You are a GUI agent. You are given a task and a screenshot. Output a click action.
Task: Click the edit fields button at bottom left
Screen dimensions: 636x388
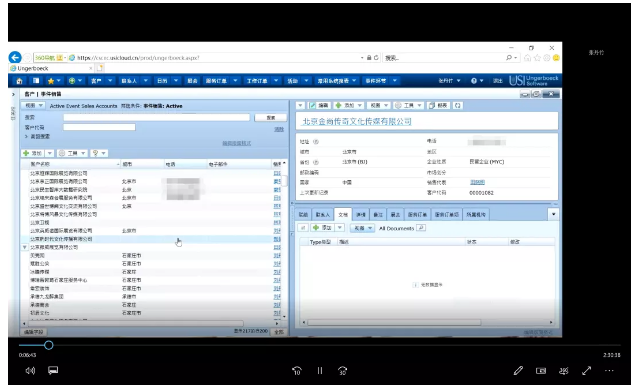pyautogui.click(x=33, y=332)
